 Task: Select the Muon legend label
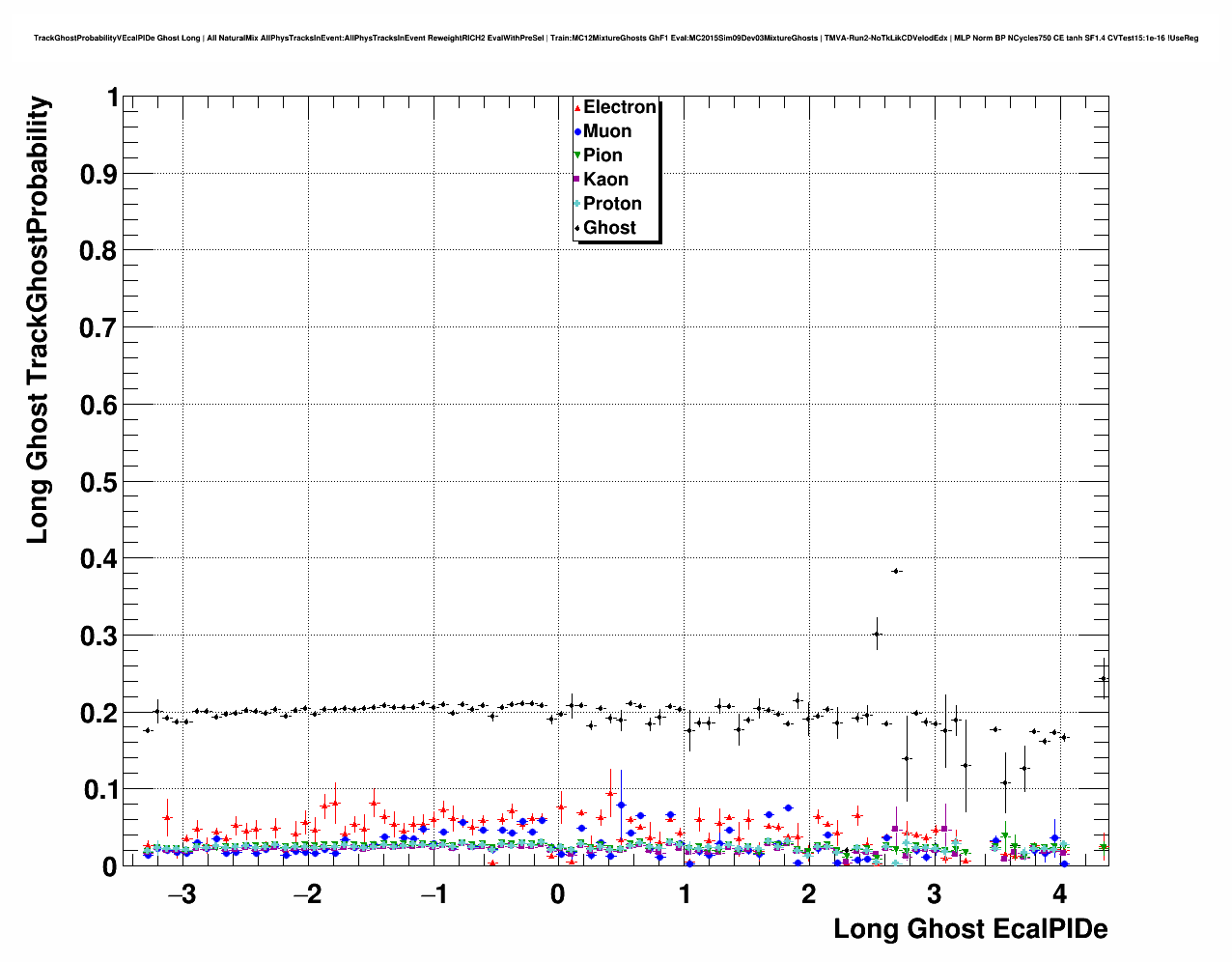pos(607,131)
